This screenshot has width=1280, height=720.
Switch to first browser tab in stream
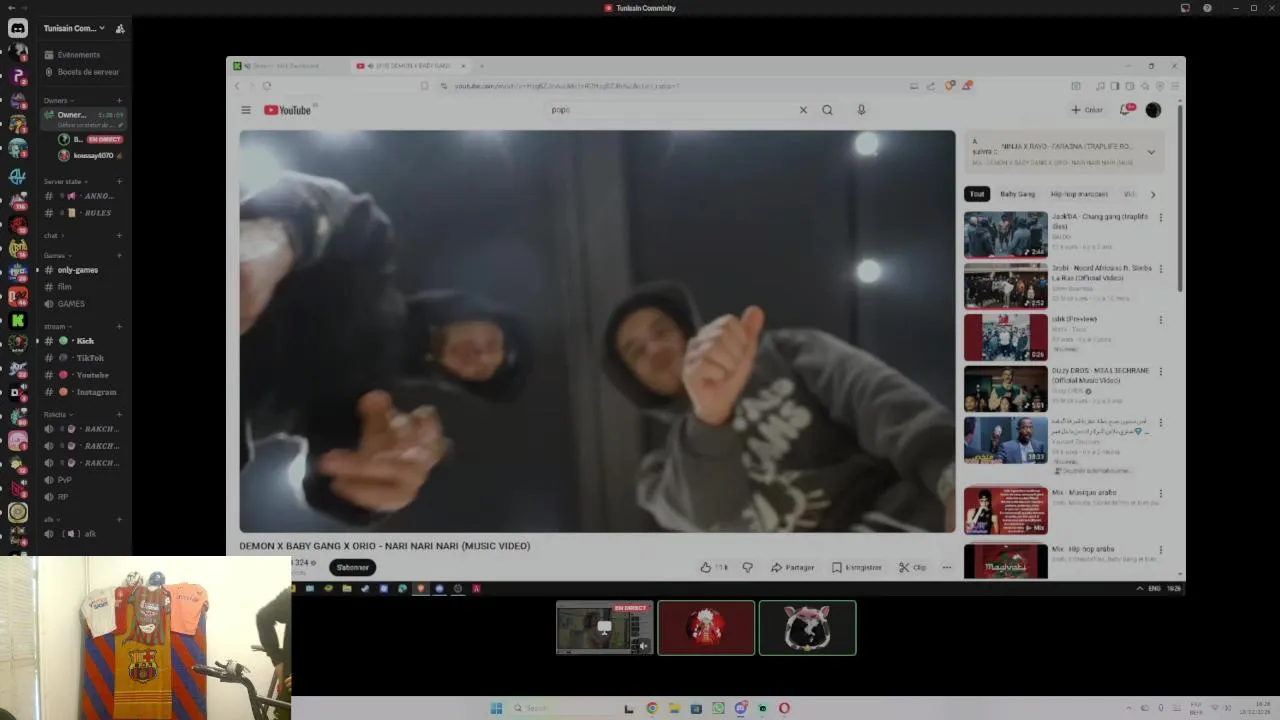click(x=288, y=66)
